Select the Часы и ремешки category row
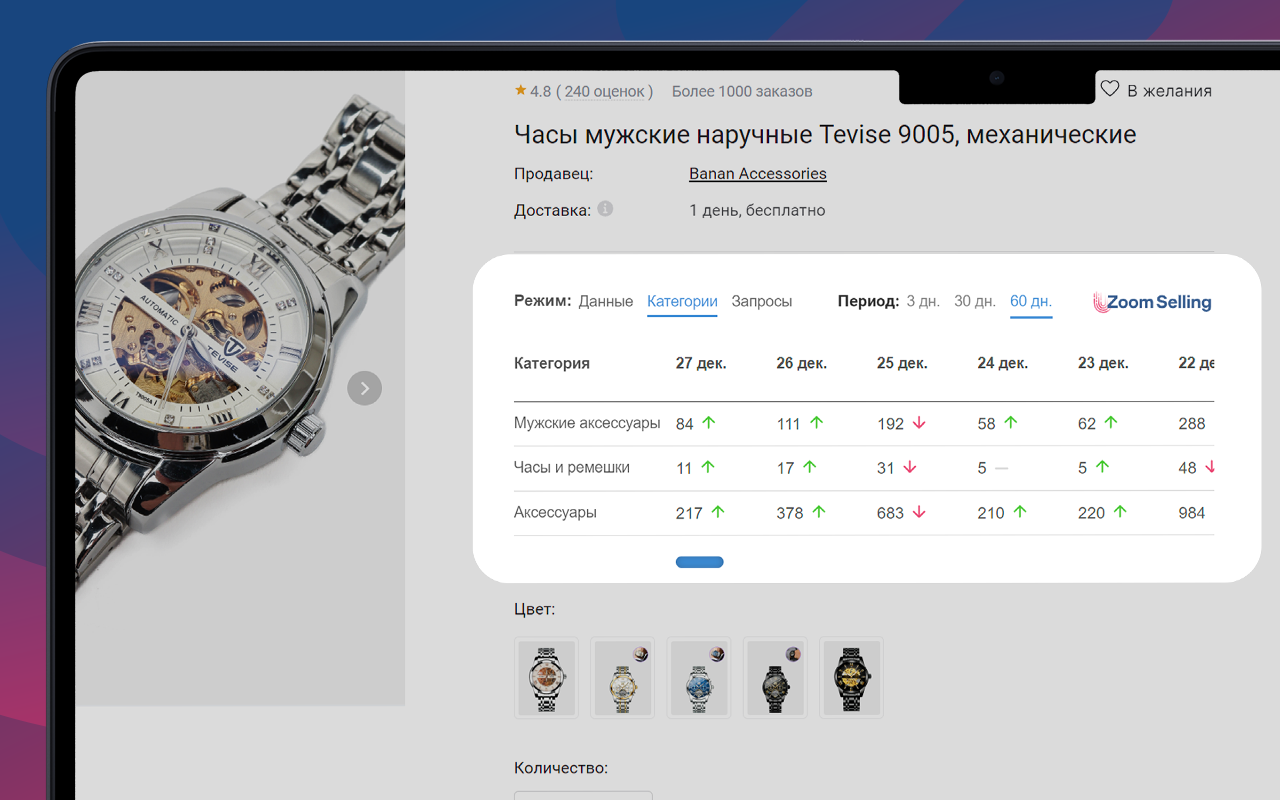 point(864,468)
